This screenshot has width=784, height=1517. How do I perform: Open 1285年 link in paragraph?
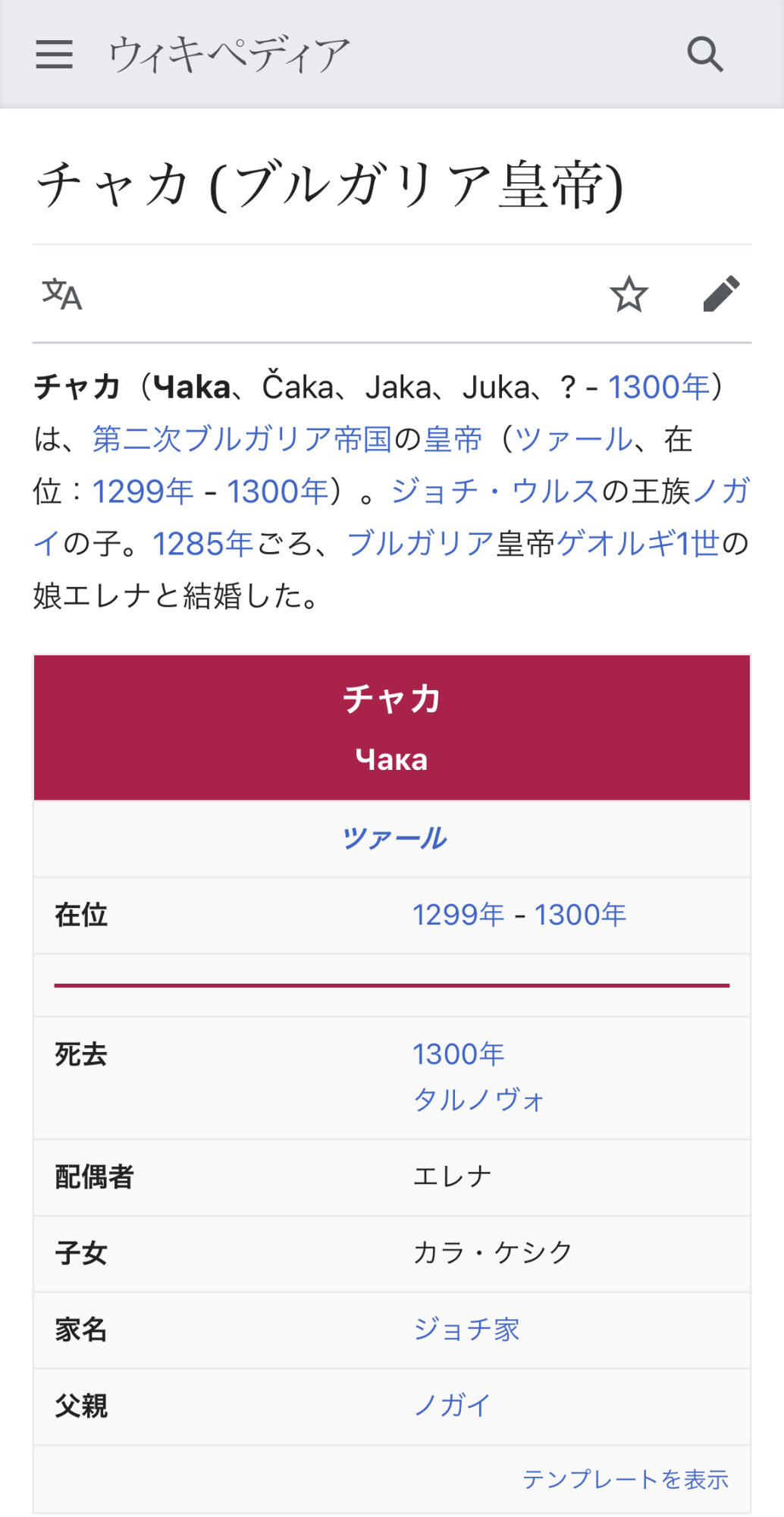[203, 544]
